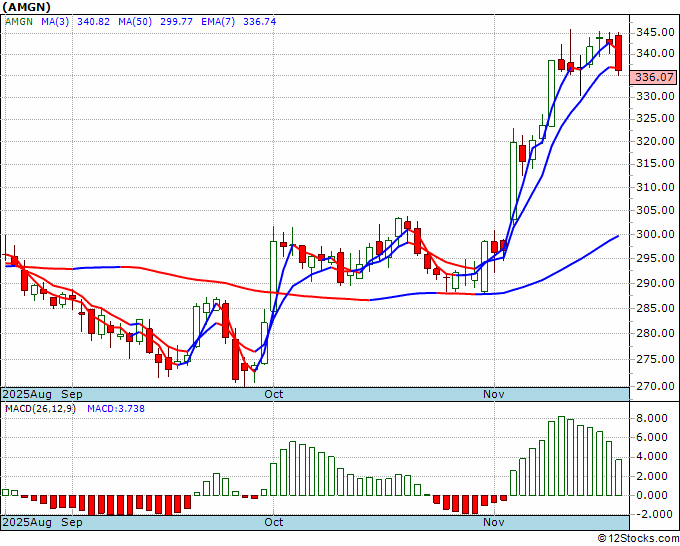Click 2025Aug on the price chart time axis
Viewport: 680px width, 546px height.
[27, 394]
